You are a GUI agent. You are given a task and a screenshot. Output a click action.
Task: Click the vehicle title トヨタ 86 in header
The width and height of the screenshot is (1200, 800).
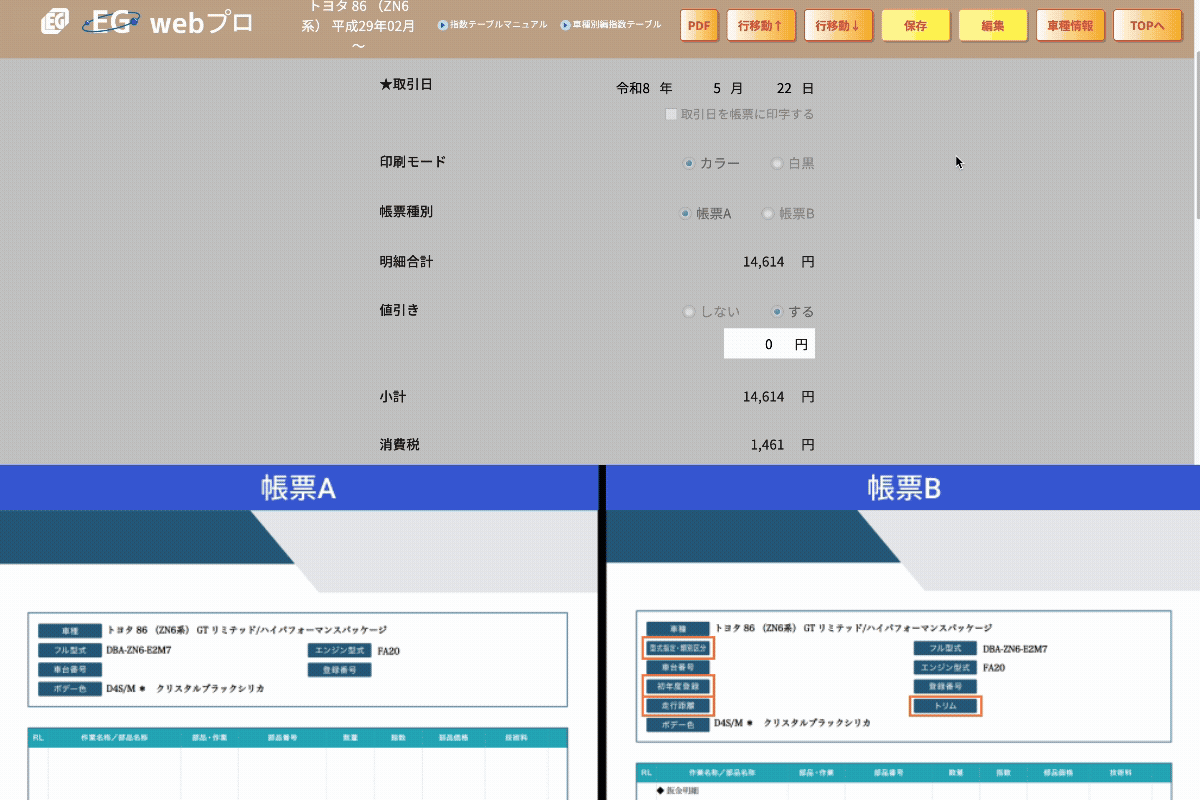tap(358, 25)
